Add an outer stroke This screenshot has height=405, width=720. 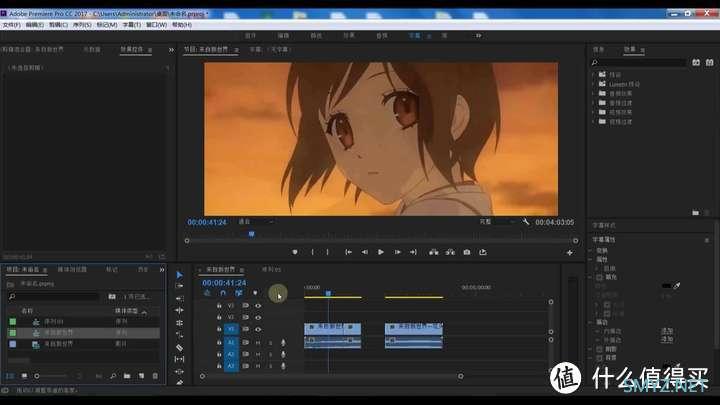tap(667, 339)
